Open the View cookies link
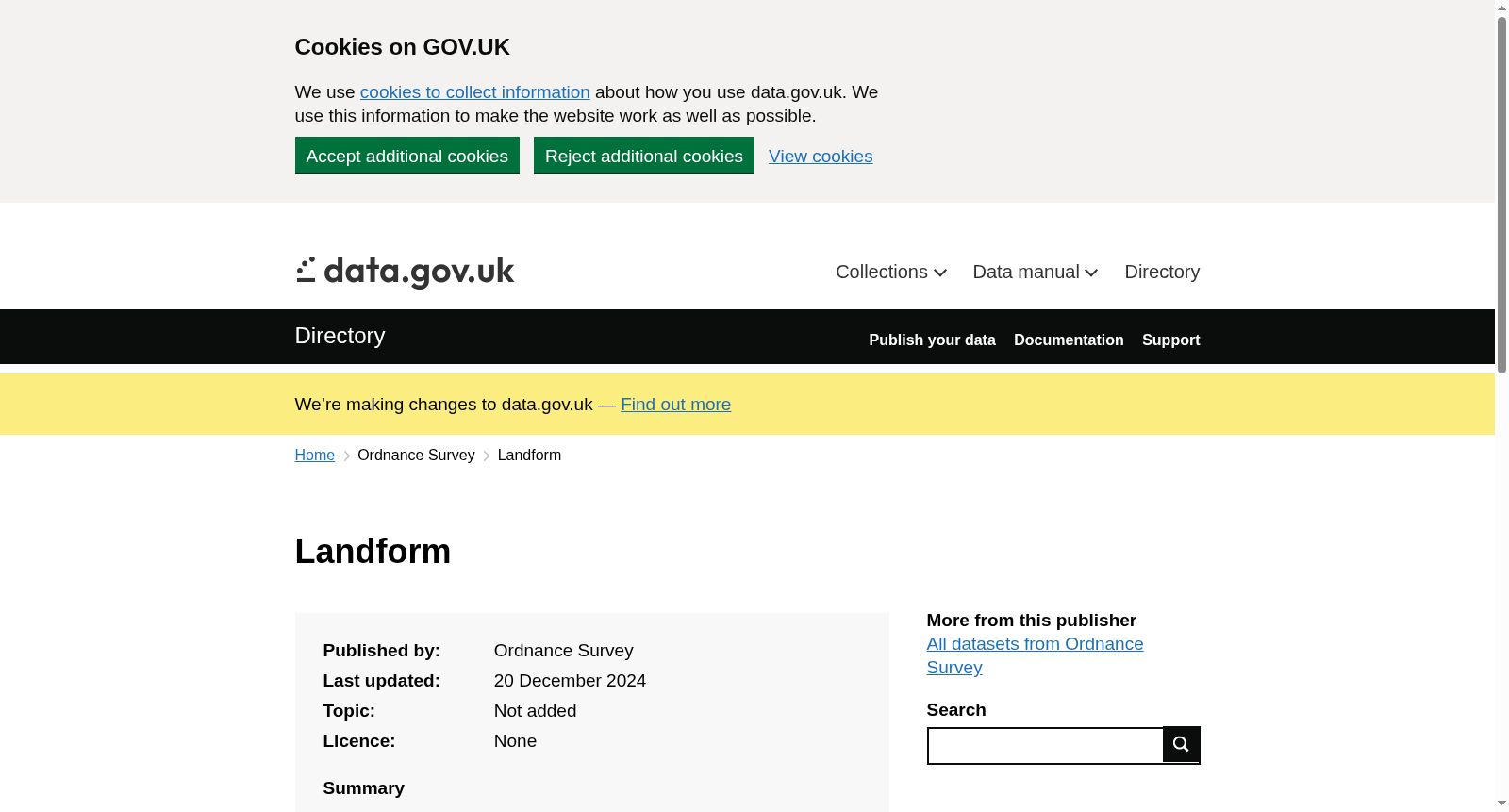1509x812 pixels. click(821, 157)
